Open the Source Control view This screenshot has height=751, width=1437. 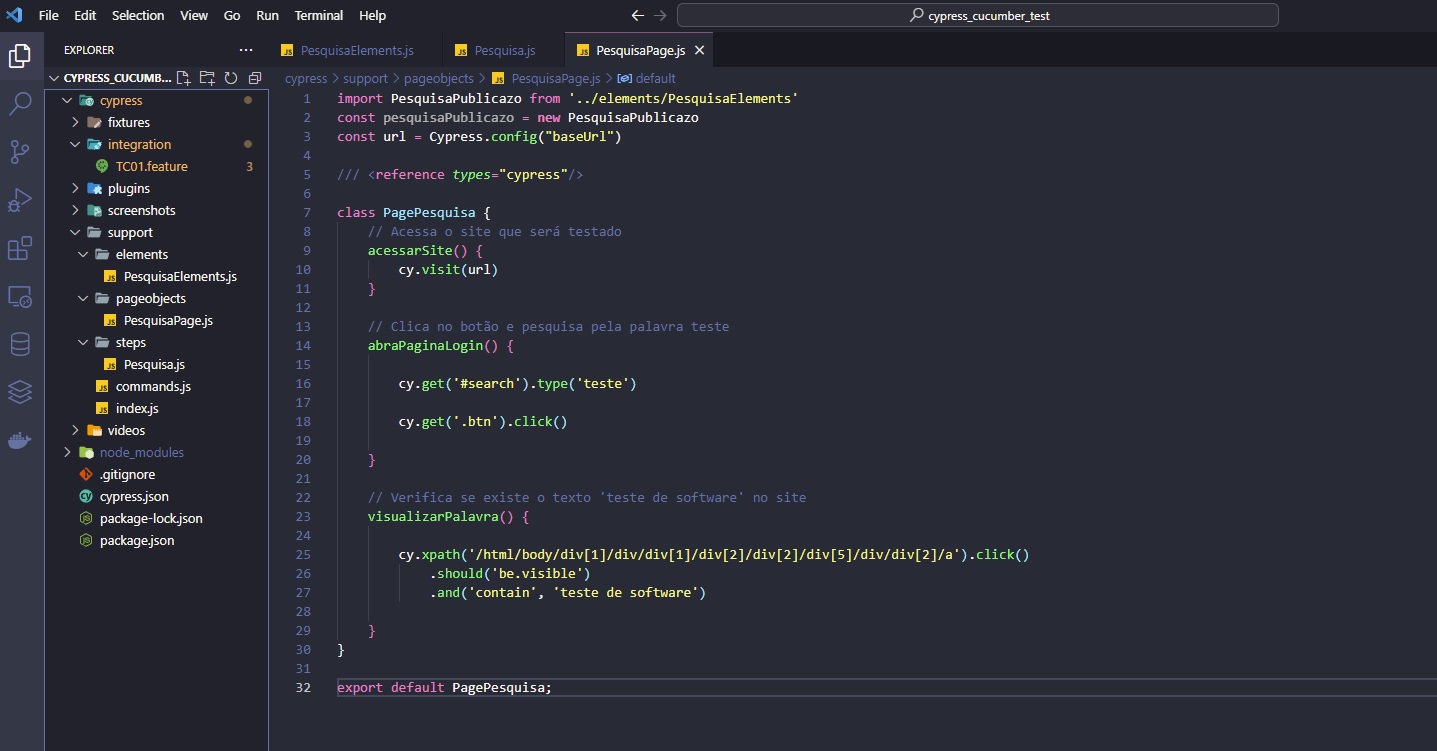coord(21,152)
